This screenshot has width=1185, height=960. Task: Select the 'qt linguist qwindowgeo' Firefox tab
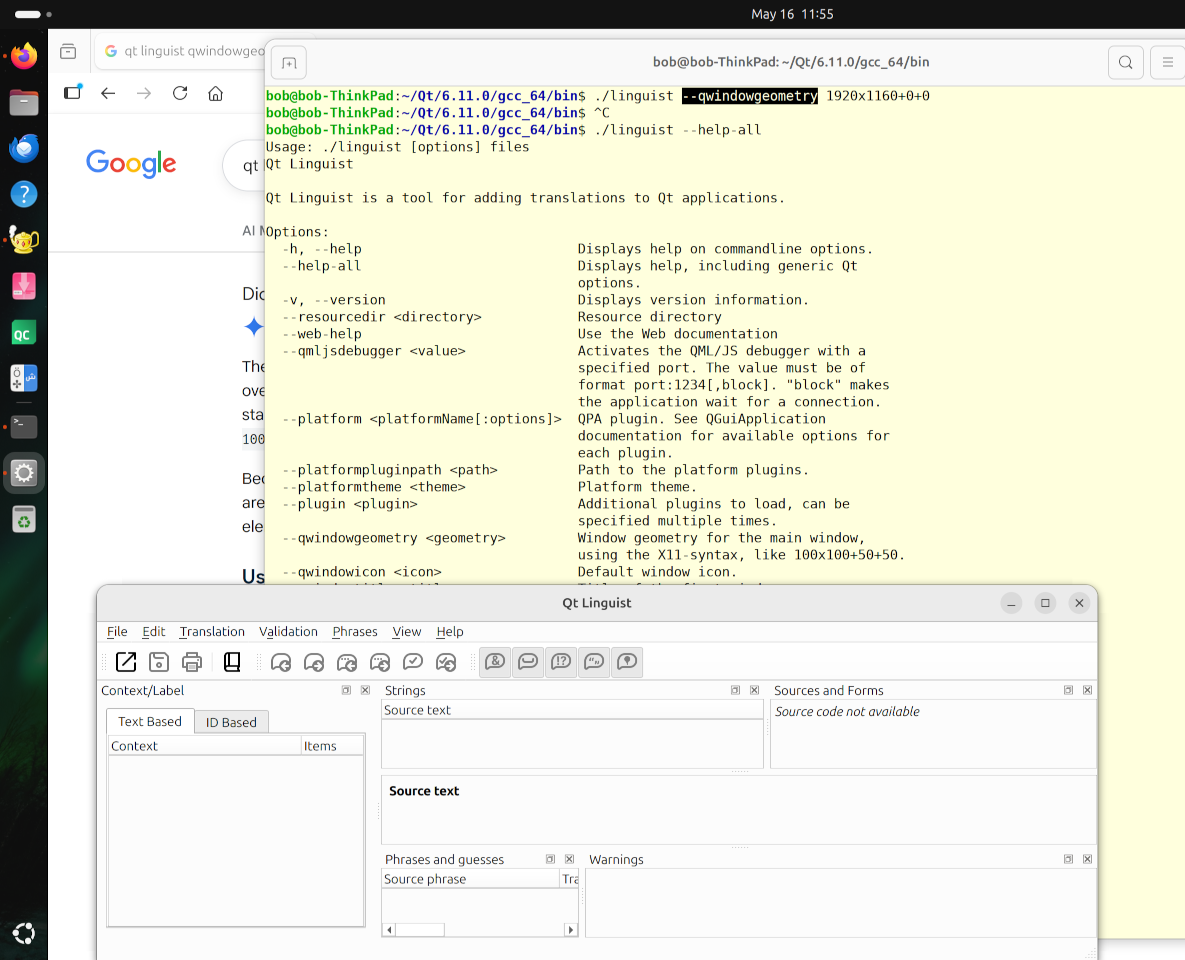point(181,51)
